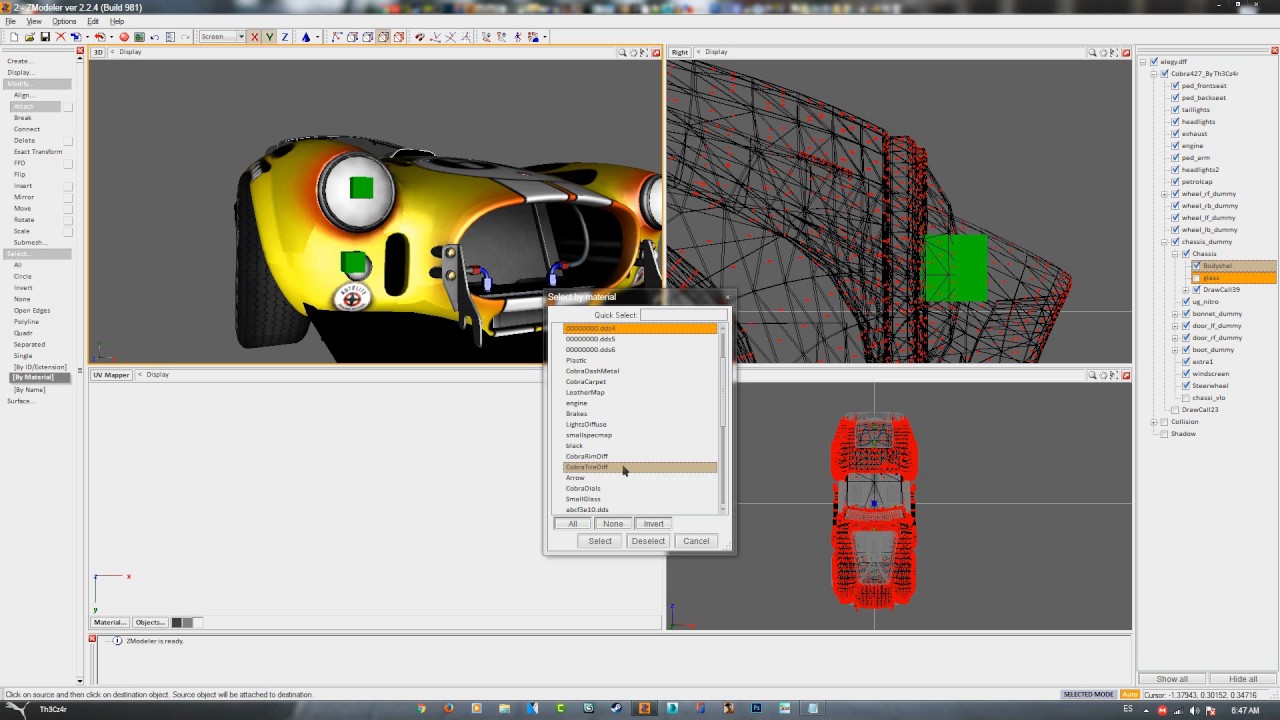Viewport: 1280px width, 720px height.
Task: Toggle visibility checkbox for engine
Action: pos(1175,146)
